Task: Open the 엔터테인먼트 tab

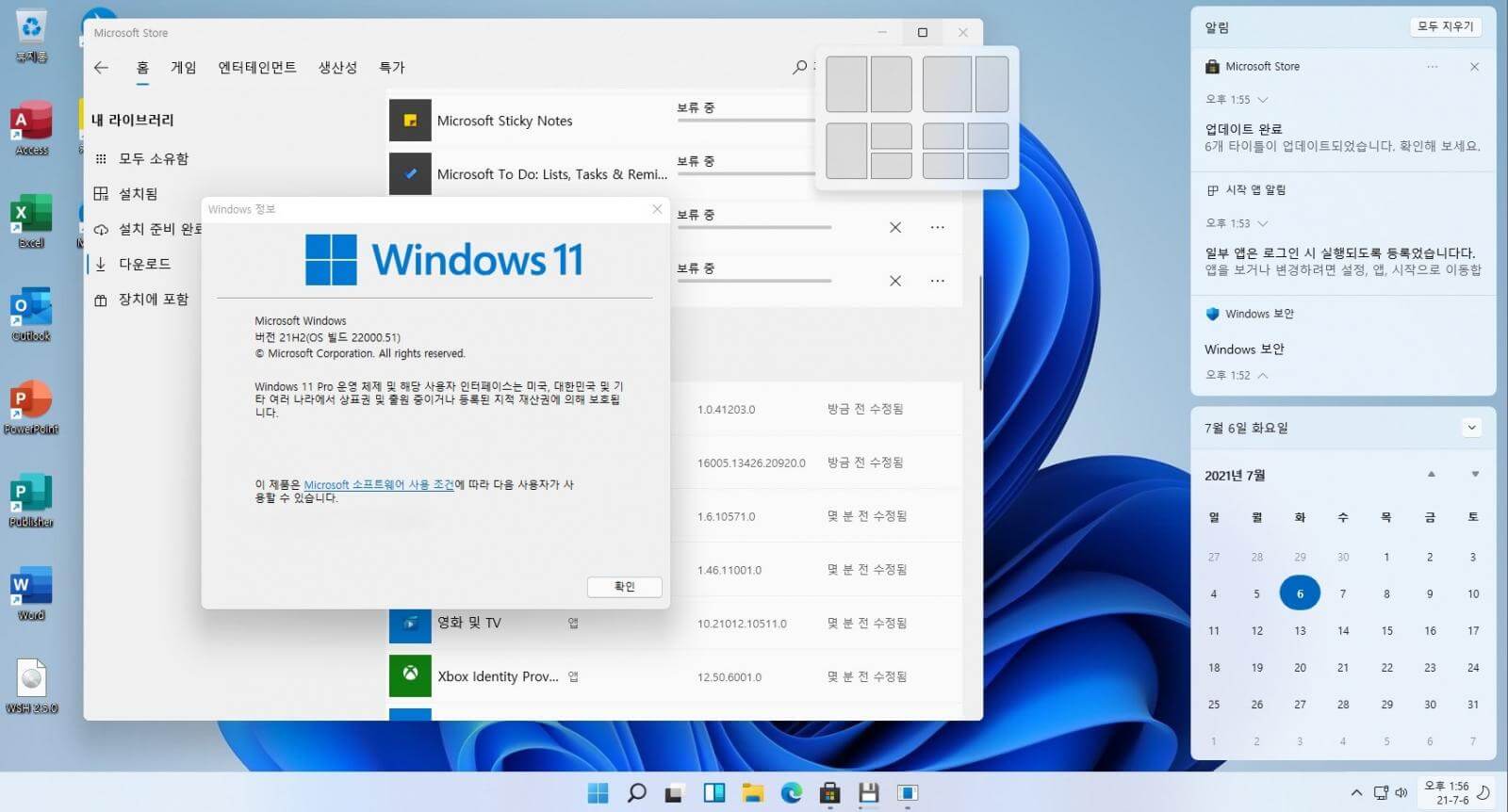Action: (x=257, y=68)
